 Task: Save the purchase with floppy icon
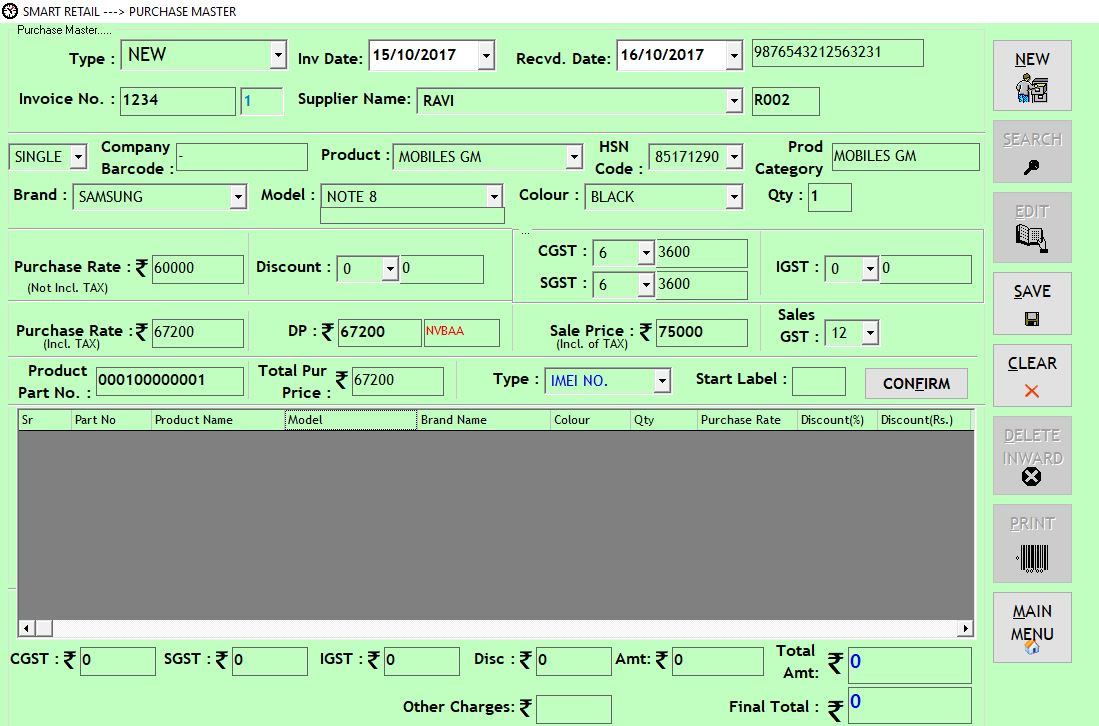[1032, 303]
